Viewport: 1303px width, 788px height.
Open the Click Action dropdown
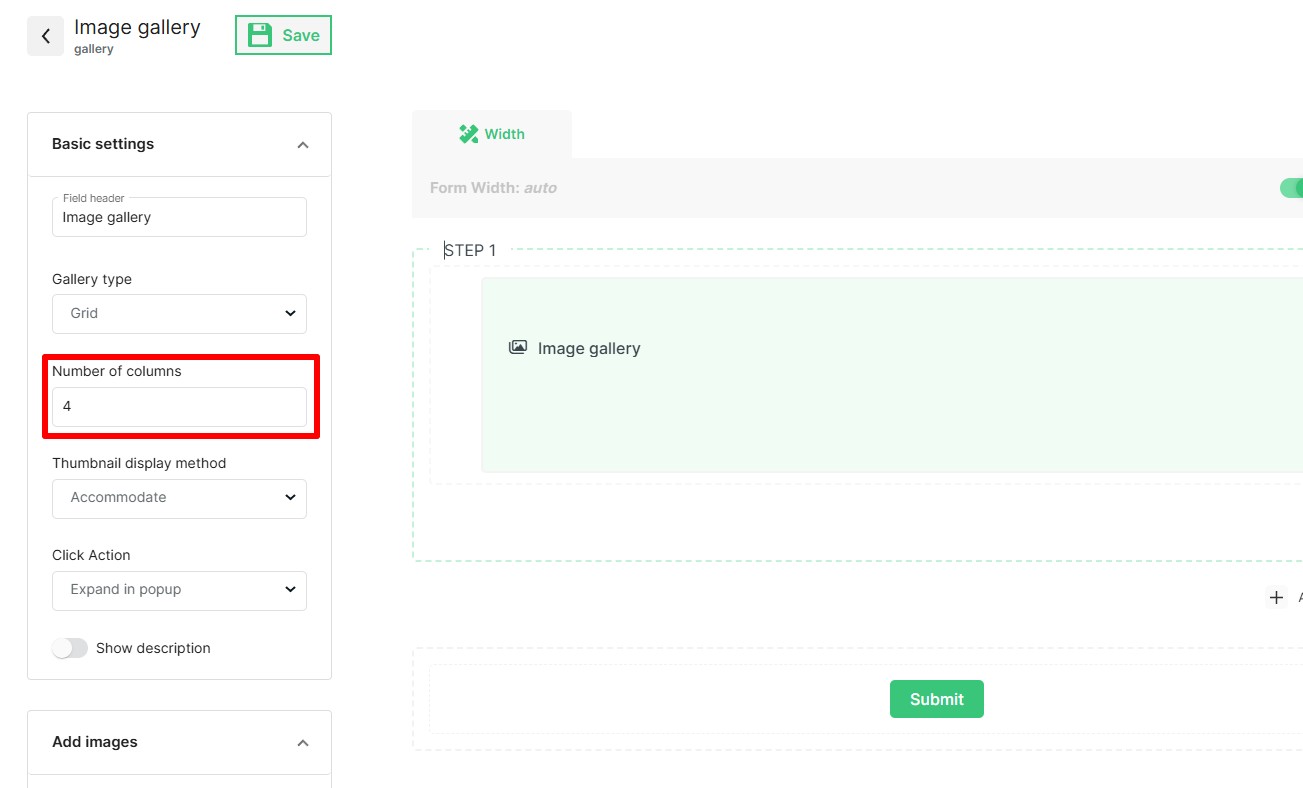(179, 590)
